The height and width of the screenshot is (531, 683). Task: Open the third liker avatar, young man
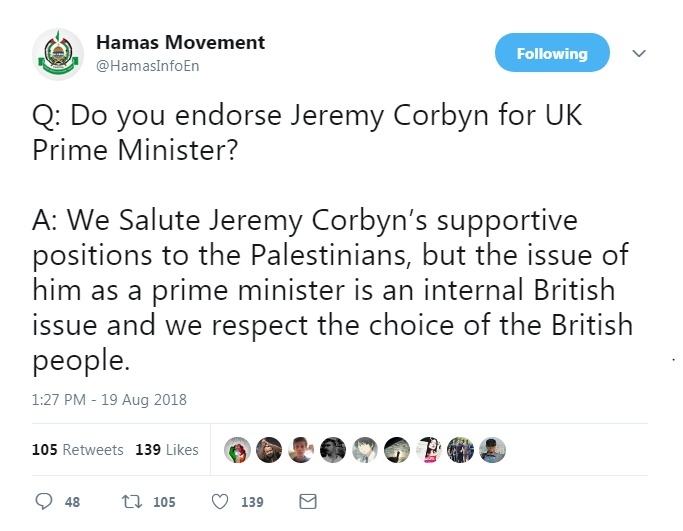(301, 450)
